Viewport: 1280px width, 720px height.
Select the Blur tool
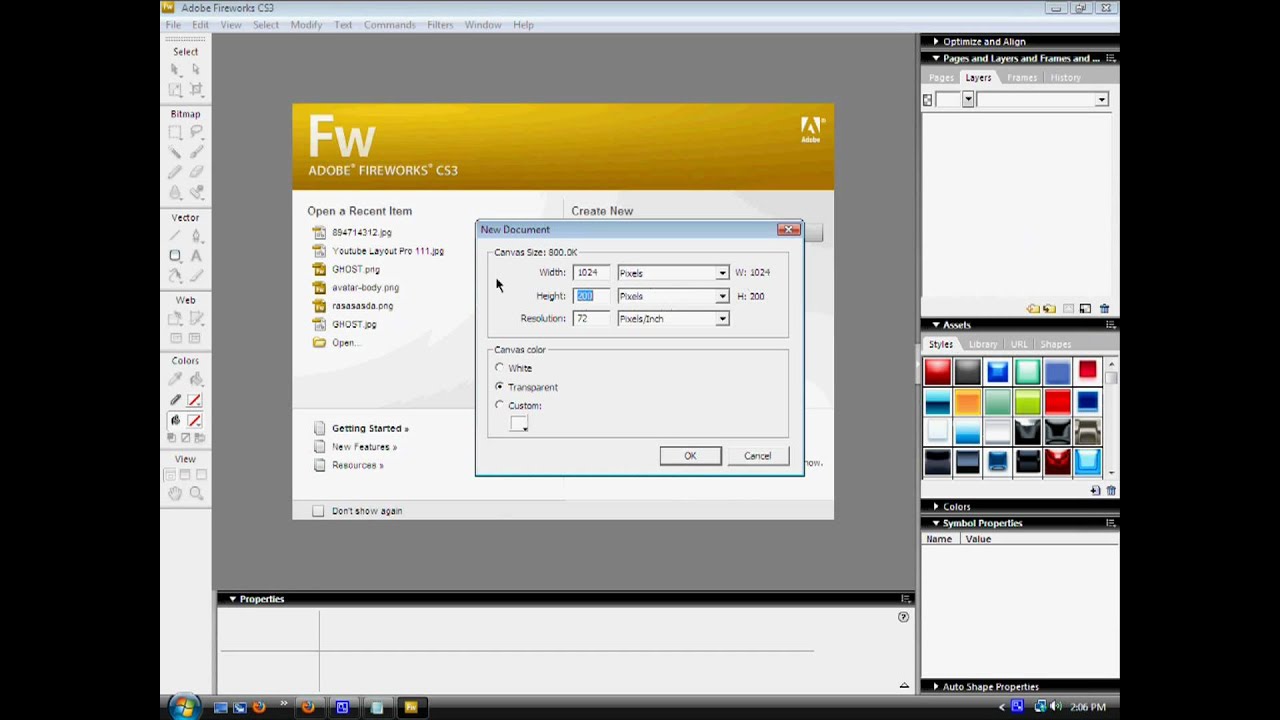[x=175, y=193]
